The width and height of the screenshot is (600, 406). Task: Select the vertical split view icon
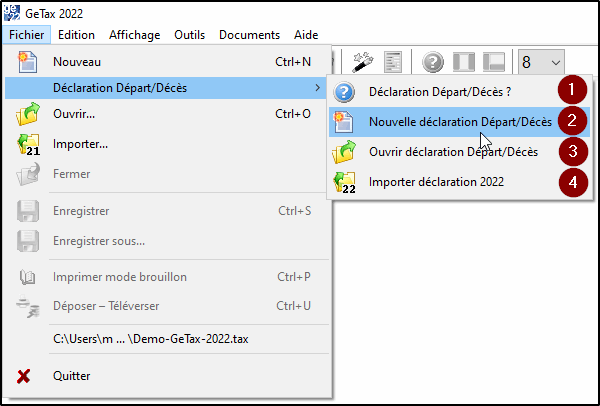[464, 62]
